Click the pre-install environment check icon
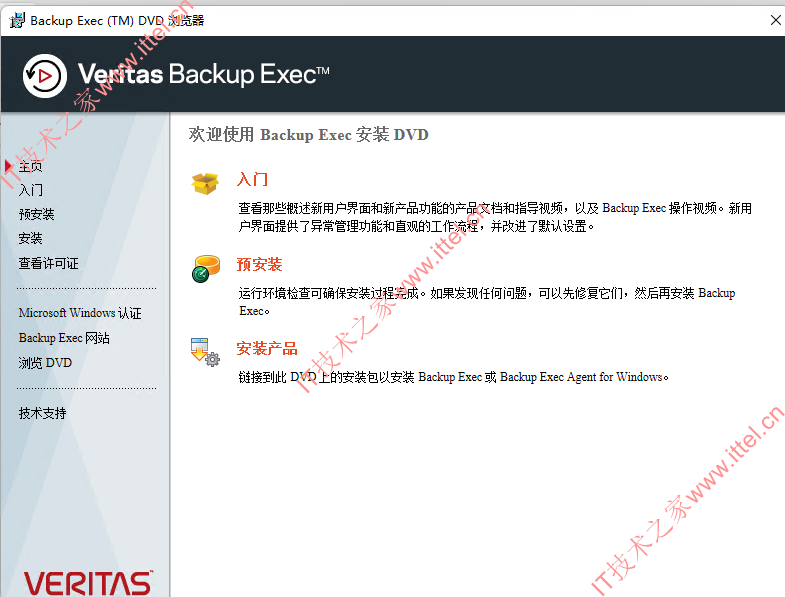 [206, 268]
